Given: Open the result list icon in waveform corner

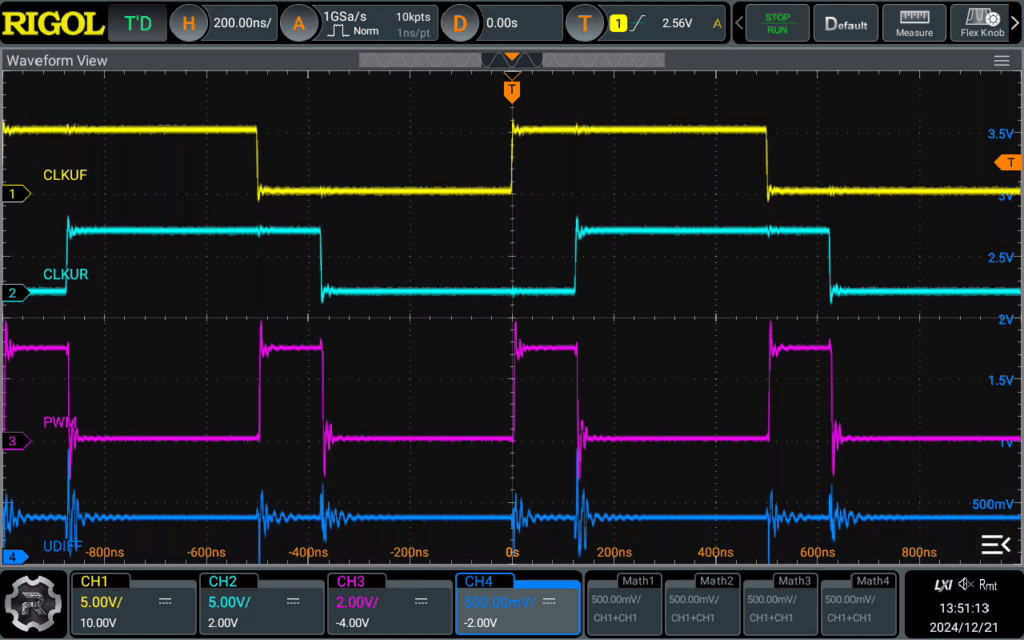Looking at the screenshot, I should (995, 544).
